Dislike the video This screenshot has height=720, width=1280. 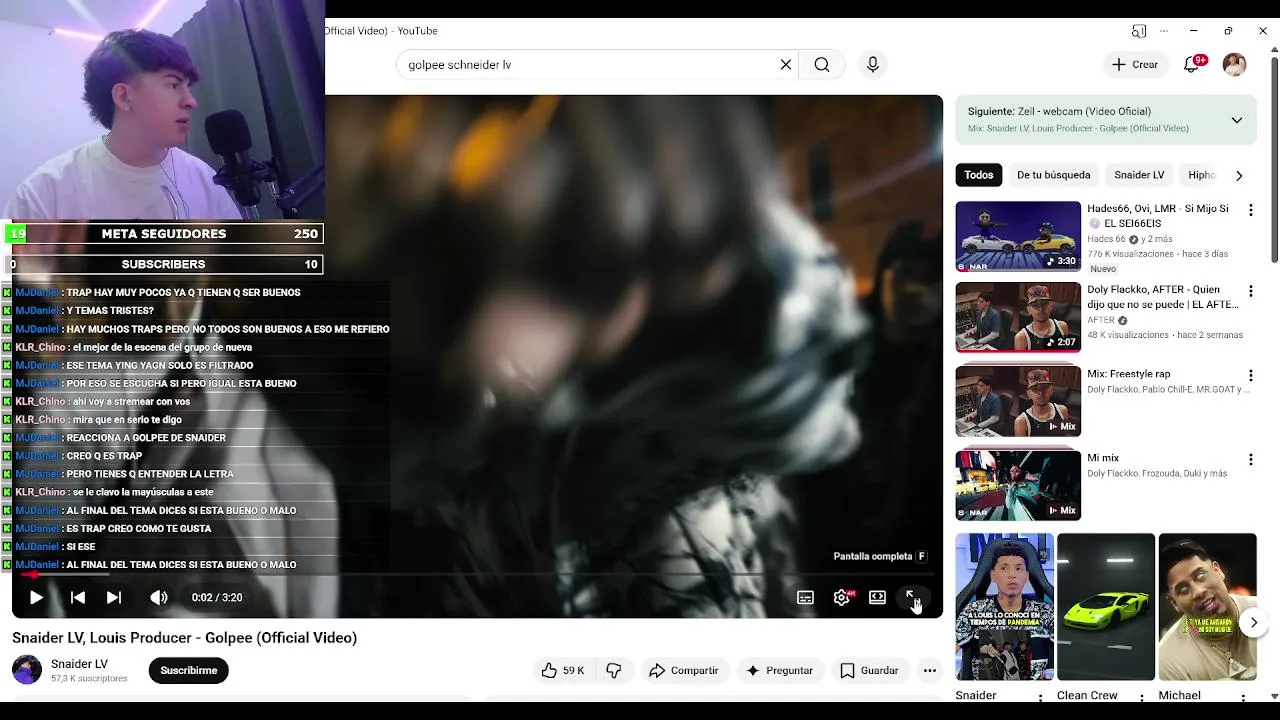tap(614, 670)
